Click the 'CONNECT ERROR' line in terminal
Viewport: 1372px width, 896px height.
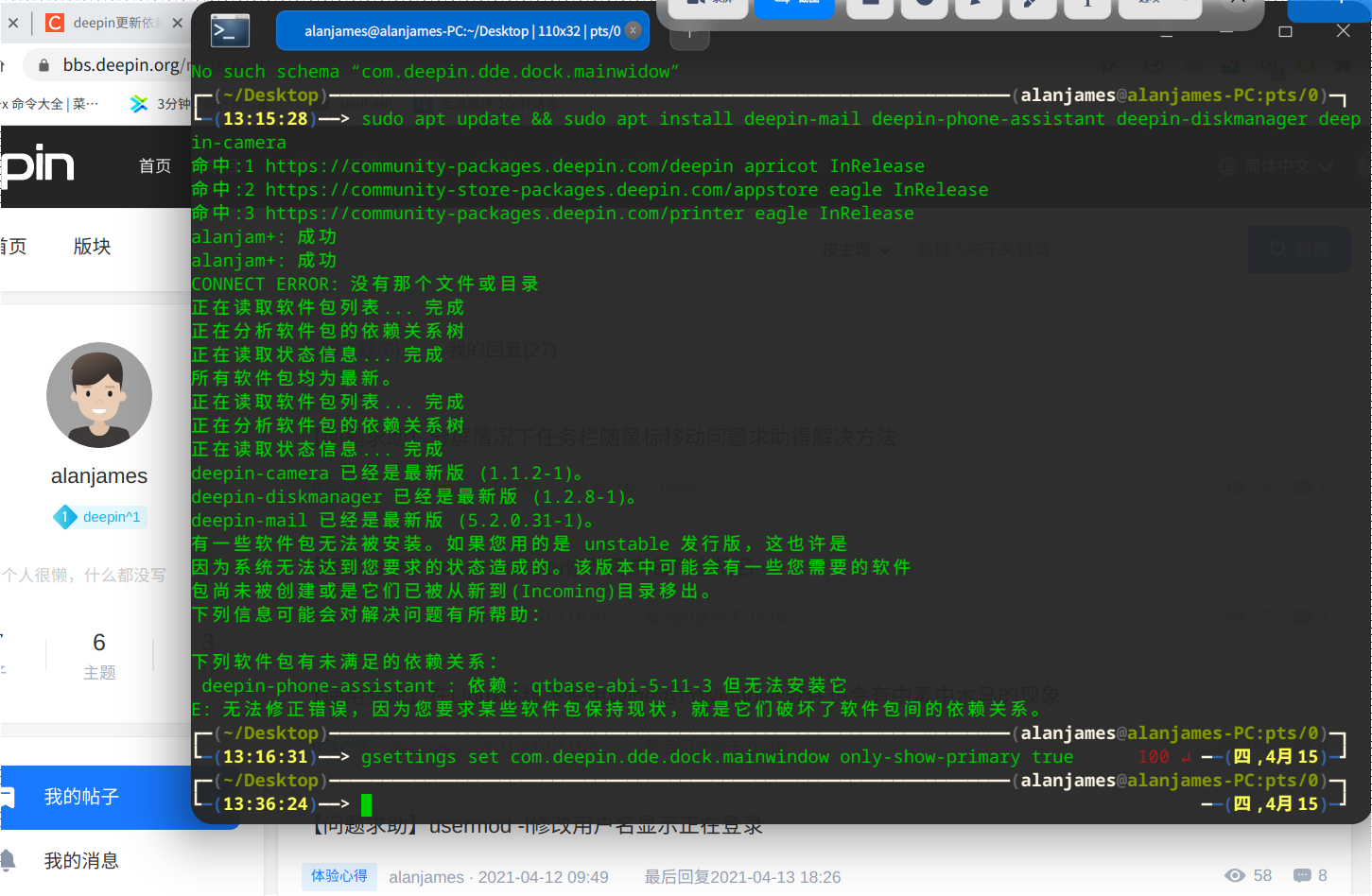[365, 284]
